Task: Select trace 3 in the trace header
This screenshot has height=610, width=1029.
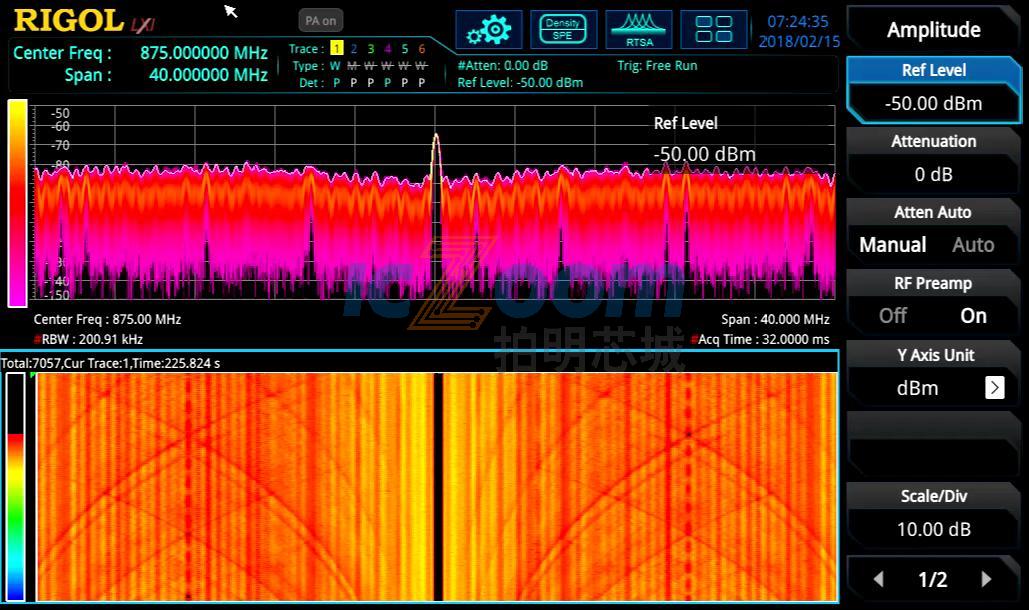Action: click(x=371, y=49)
